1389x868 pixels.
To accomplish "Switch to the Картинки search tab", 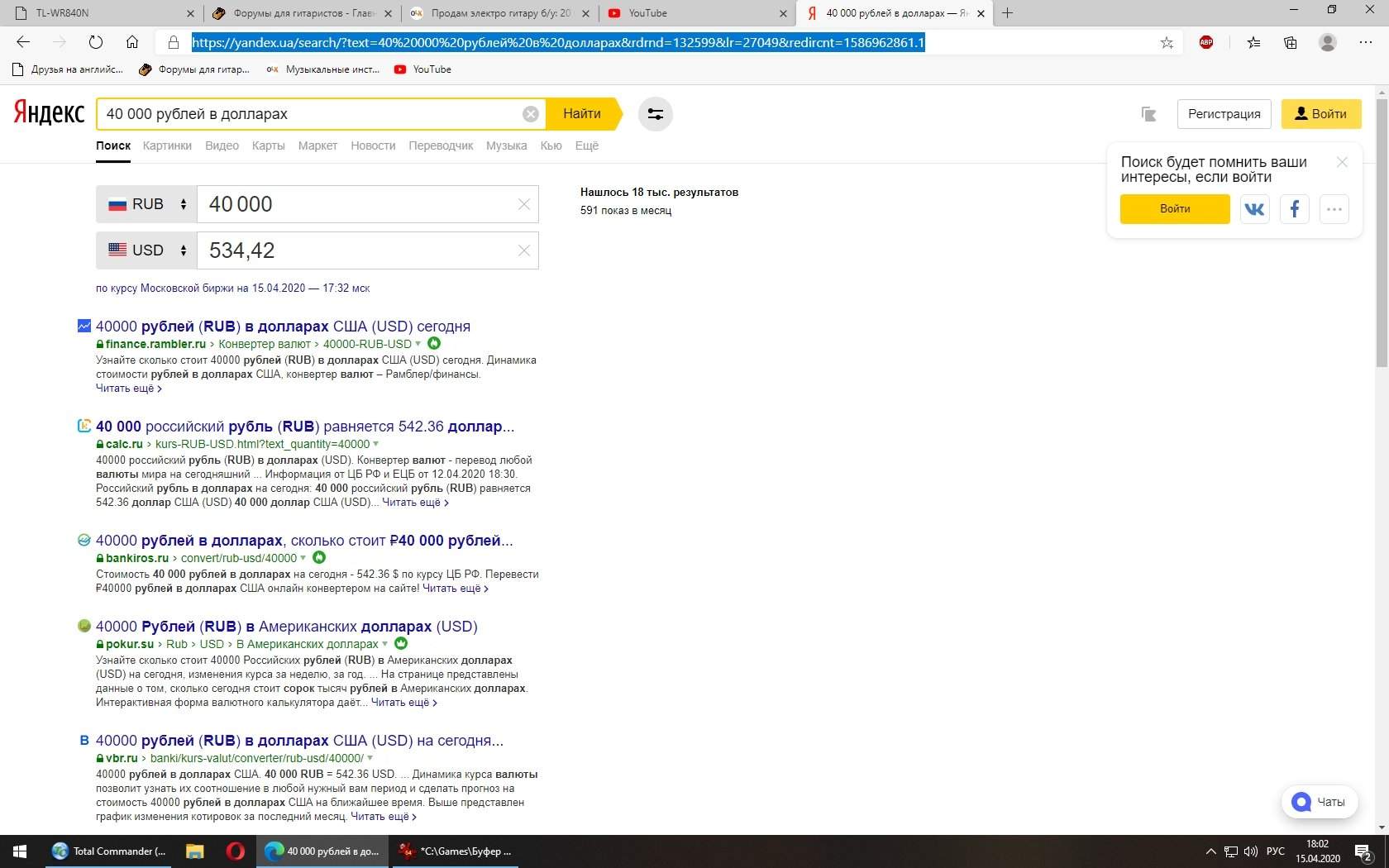I will [x=167, y=145].
